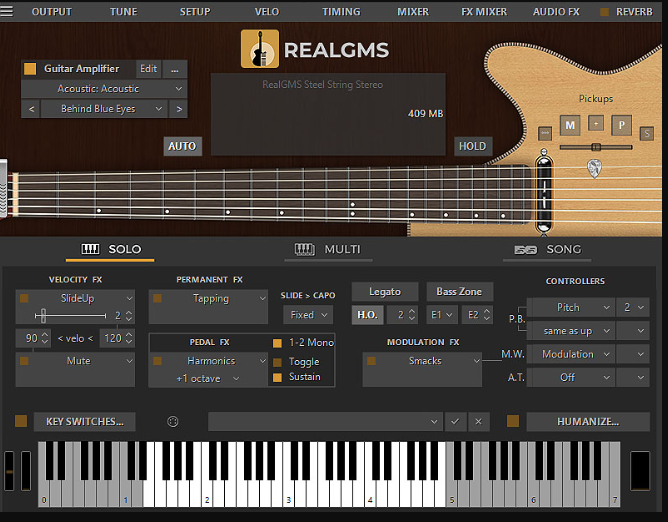Open the MIXER menu
The image size is (668, 522).
413,12
